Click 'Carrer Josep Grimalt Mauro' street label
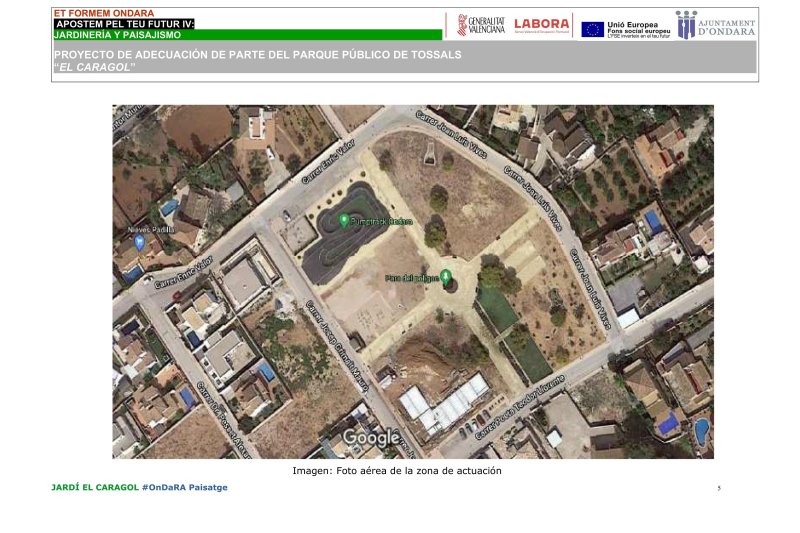The height and width of the screenshot is (533, 800). 337,346
